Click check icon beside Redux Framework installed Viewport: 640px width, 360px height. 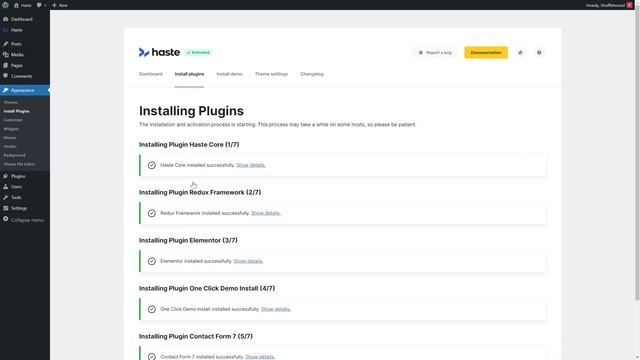(152, 213)
